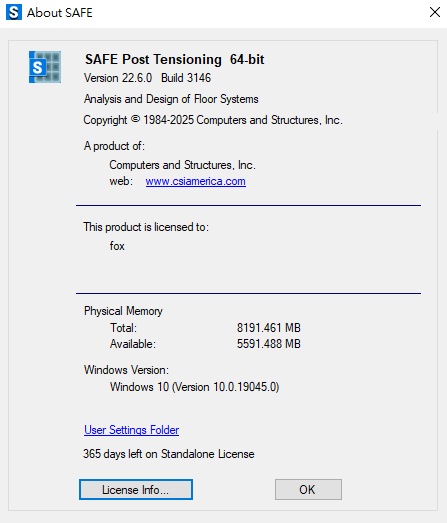Open the www.csiamerica.com link
The width and height of the screenshot is (447, 523).
pyautogui.click(x=195, y=181)
